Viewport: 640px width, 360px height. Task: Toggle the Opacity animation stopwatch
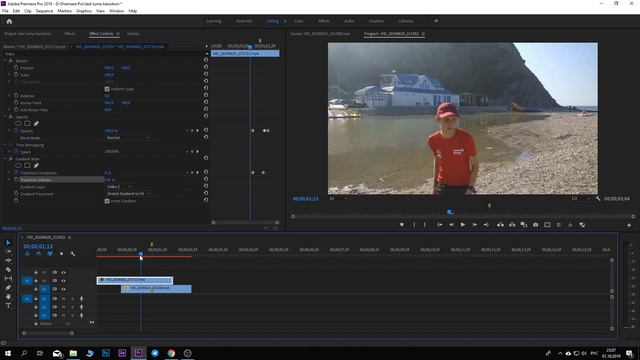click(x=16, y=131)
